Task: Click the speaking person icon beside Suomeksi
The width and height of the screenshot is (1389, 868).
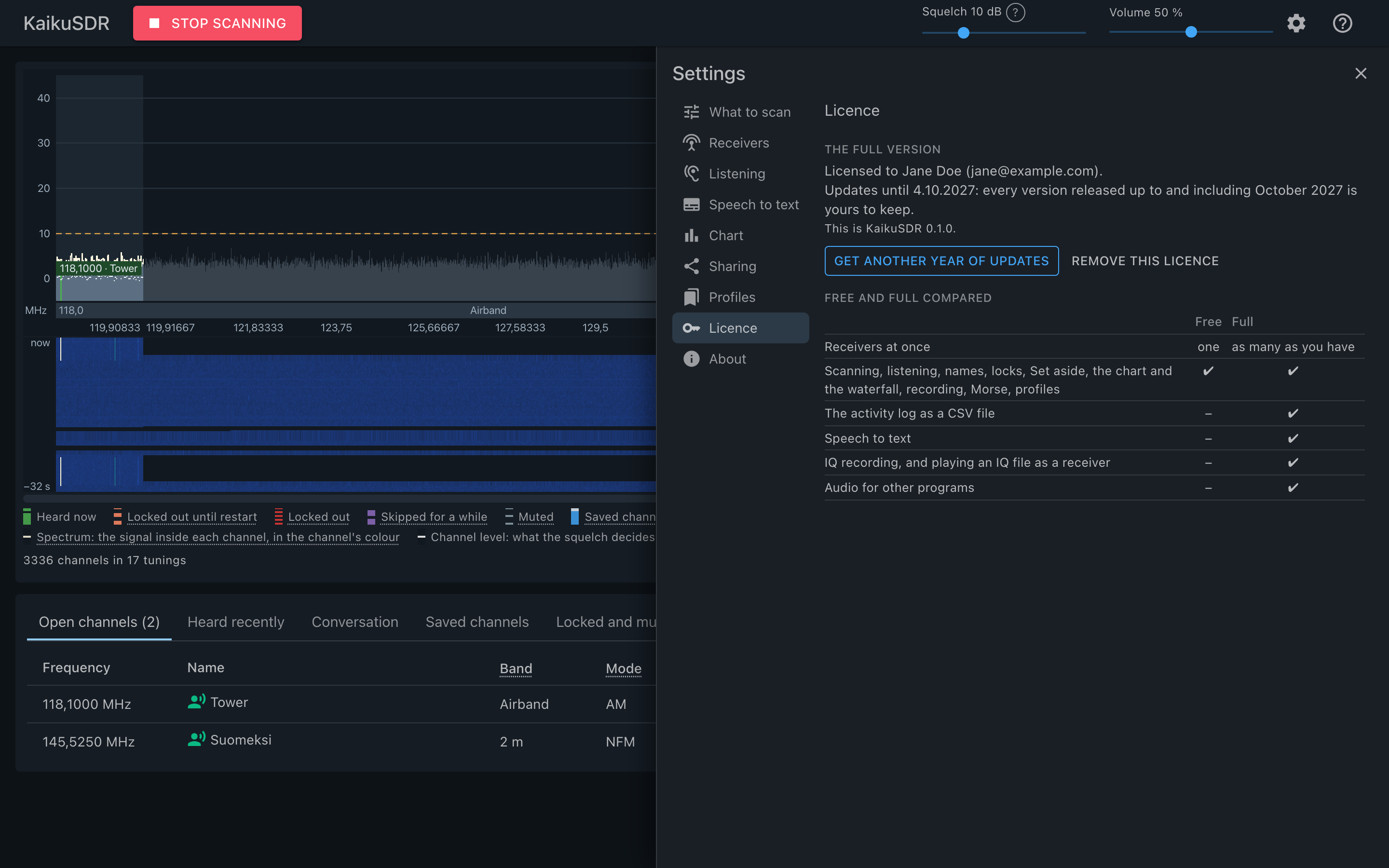Action: point(196,739)
